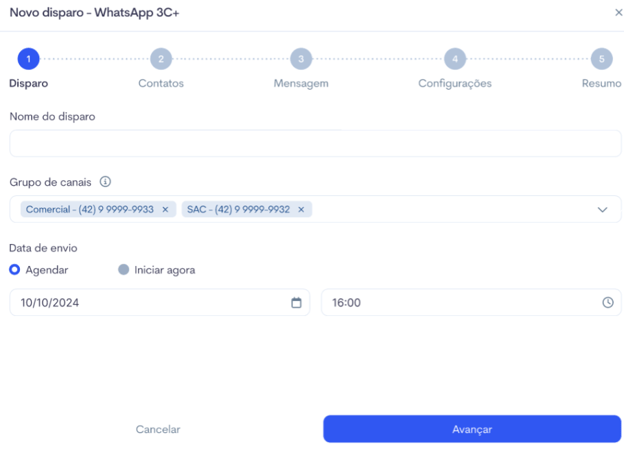624x453 pixels.
Task: Select the Disparo step label
Action: click(x=29, y=84)
